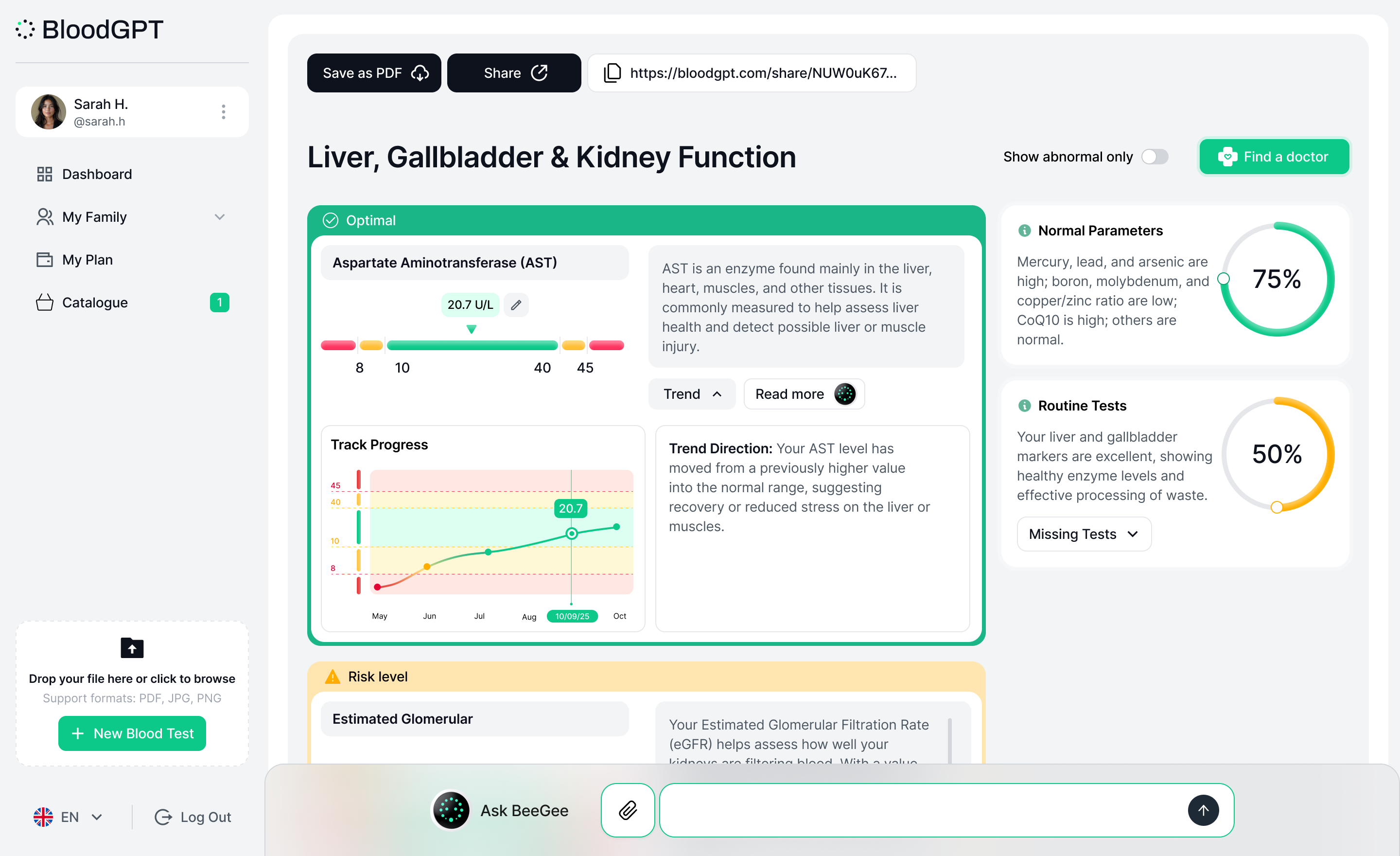The width and height of the screenshot is (1400, 856).
Task: Select the 10/09/25 data point on chart
Action: [x=572, y=534]
